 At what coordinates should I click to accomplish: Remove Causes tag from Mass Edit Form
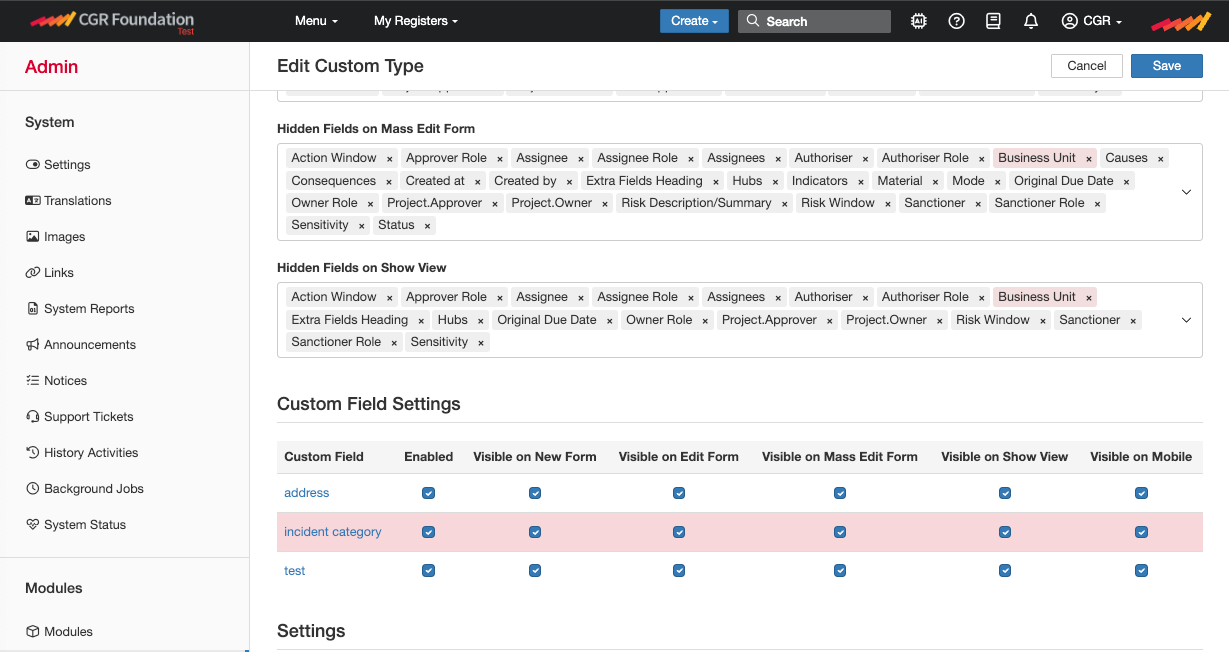tap(1160, 159)
